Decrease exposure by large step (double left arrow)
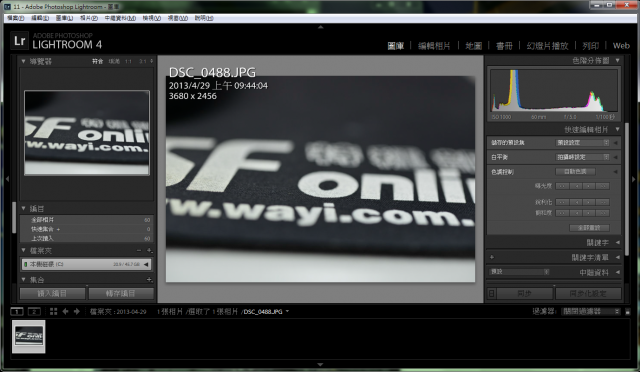This screenshot has width=640, height=372. click(562, 186)
